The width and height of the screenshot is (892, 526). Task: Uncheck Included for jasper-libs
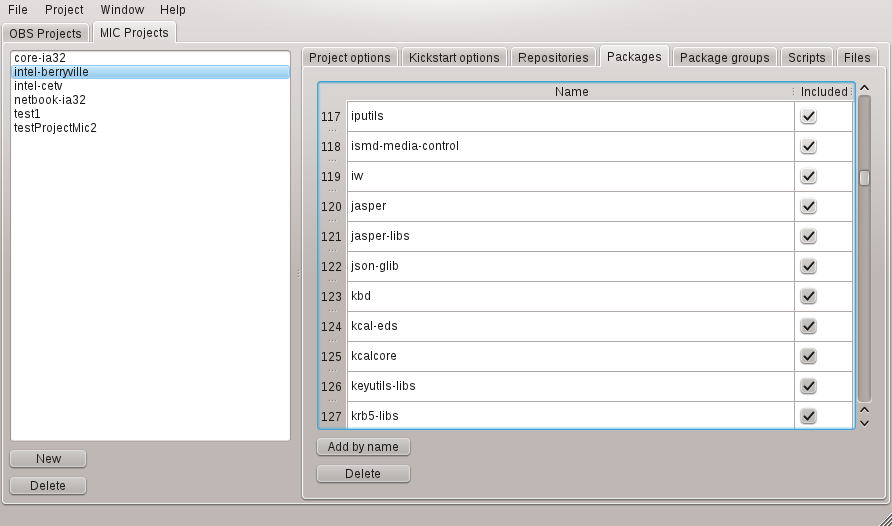808,236
